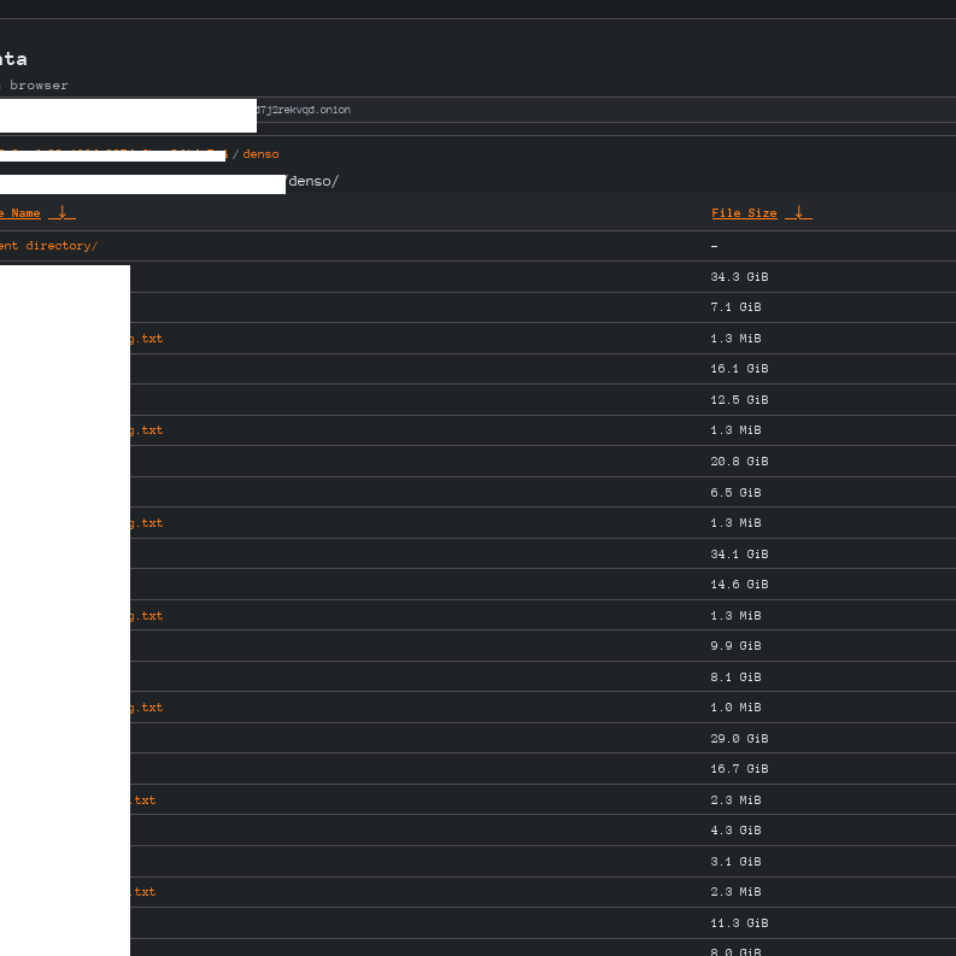Select the row showing 12.5 GiB
The image size is (956, 956).
point(478,400)
